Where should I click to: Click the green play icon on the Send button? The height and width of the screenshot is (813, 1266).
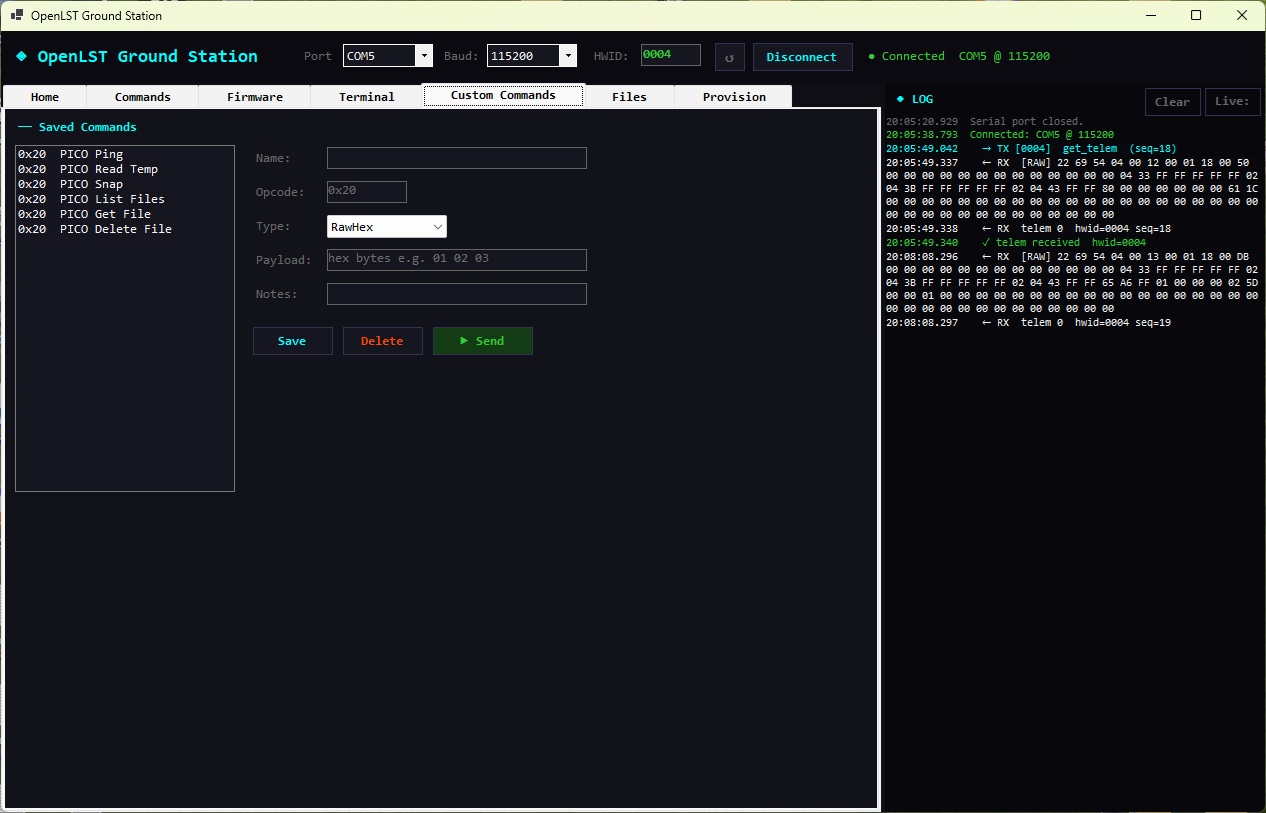pyautogui.click(x=466, y=341)
